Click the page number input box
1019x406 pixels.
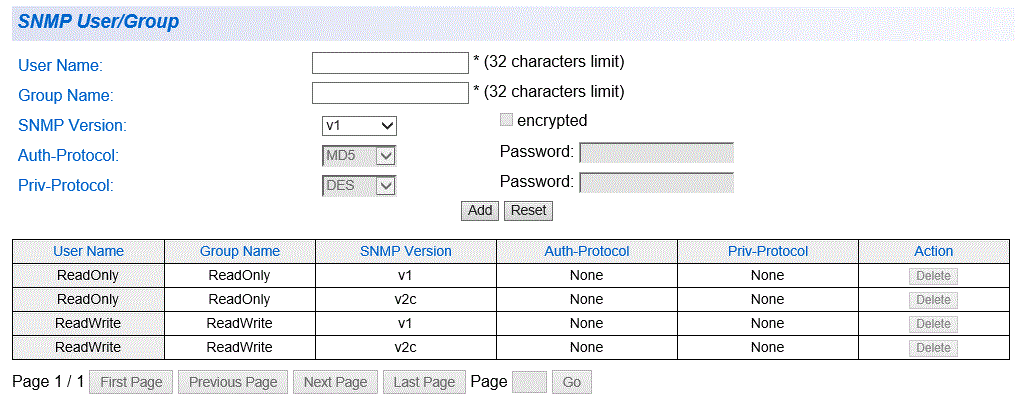click(530, 382)
